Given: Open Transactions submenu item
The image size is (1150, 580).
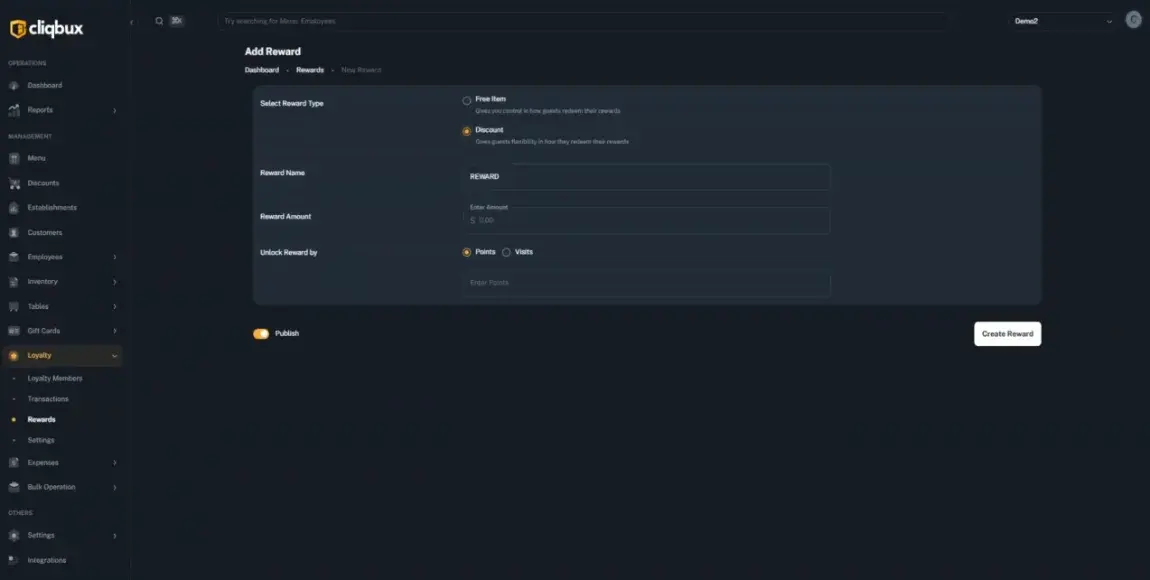Looking at the screenshot, I should coord(48,399).
